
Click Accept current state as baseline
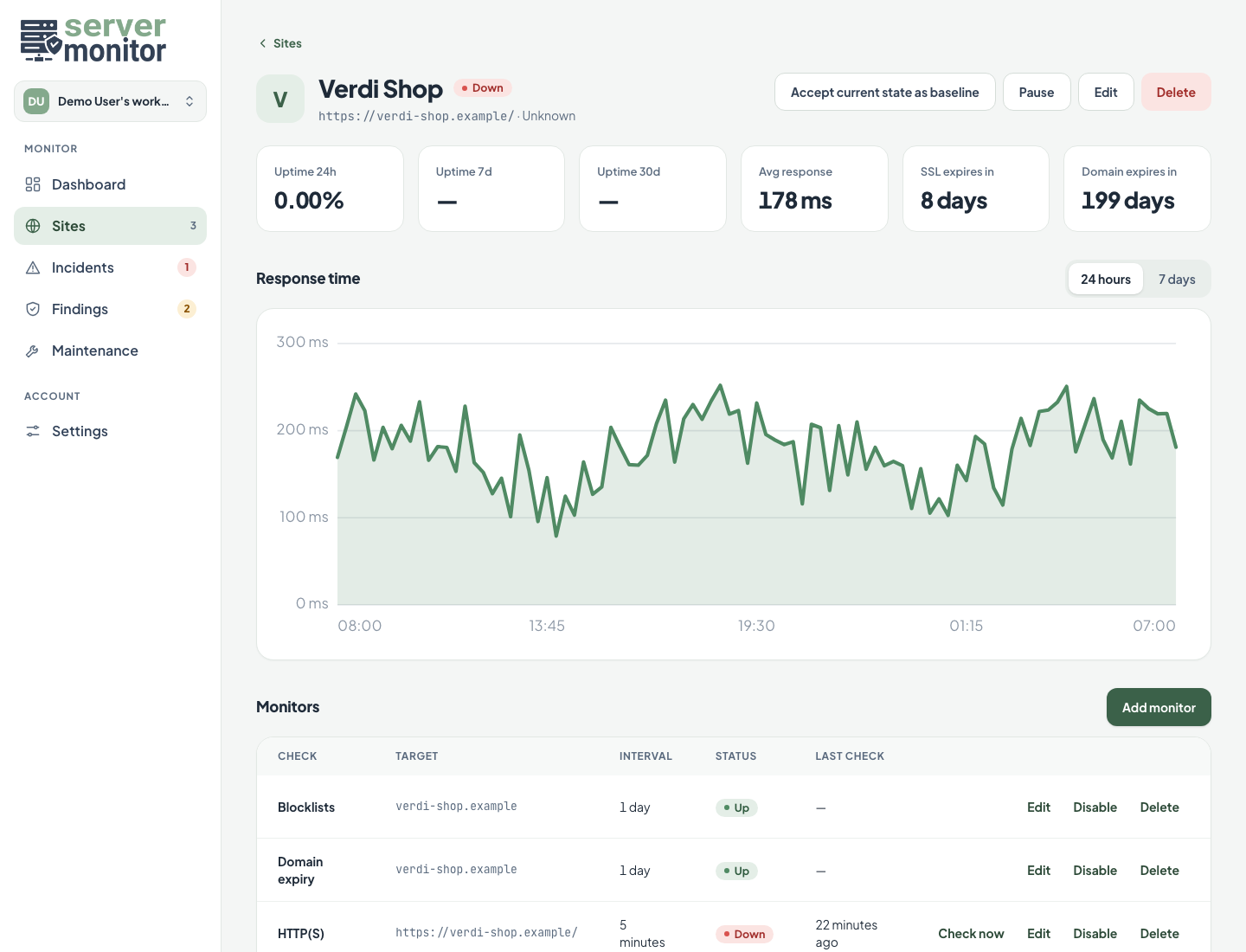[884, 92]
